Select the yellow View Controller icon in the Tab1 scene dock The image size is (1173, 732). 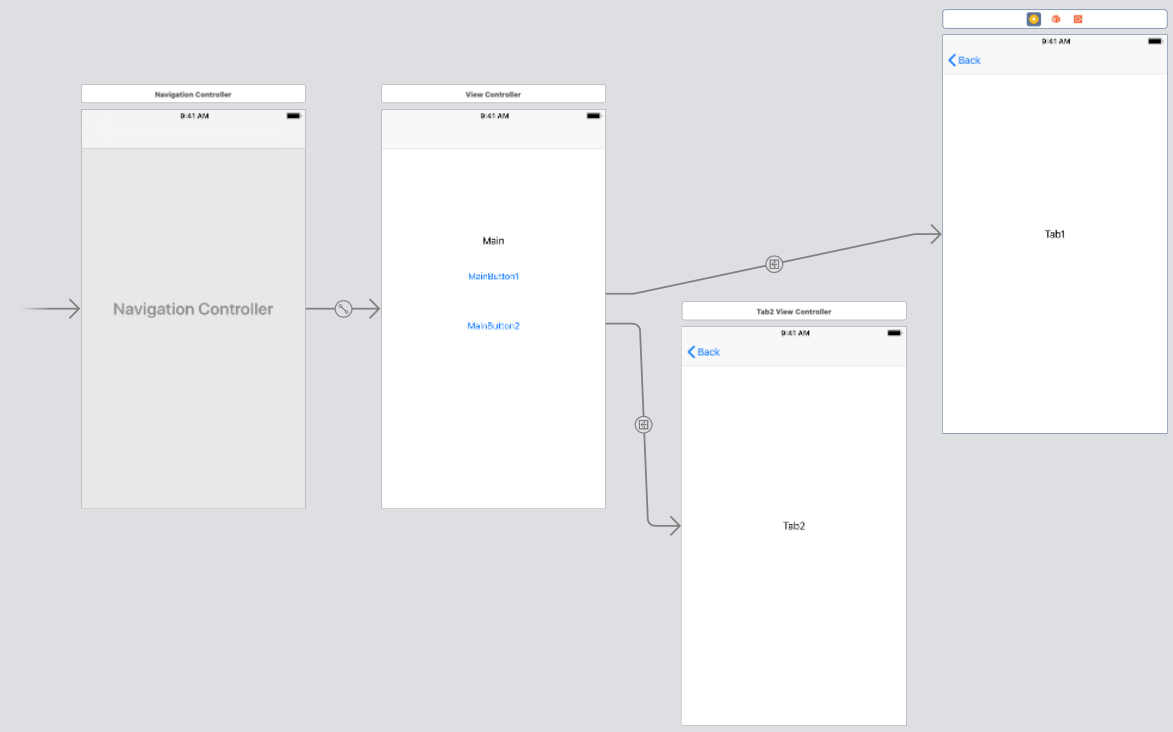(x=1033, y=19)
